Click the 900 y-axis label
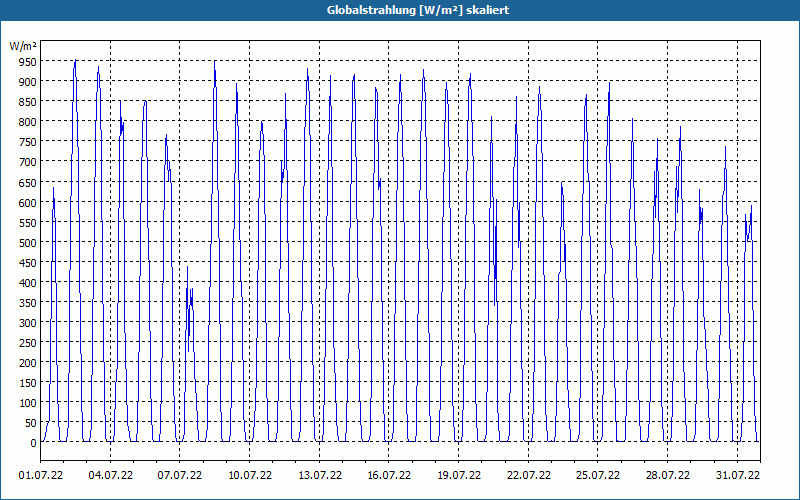The height and width of the screenshot is (500, 800). [x=27, y=82]
